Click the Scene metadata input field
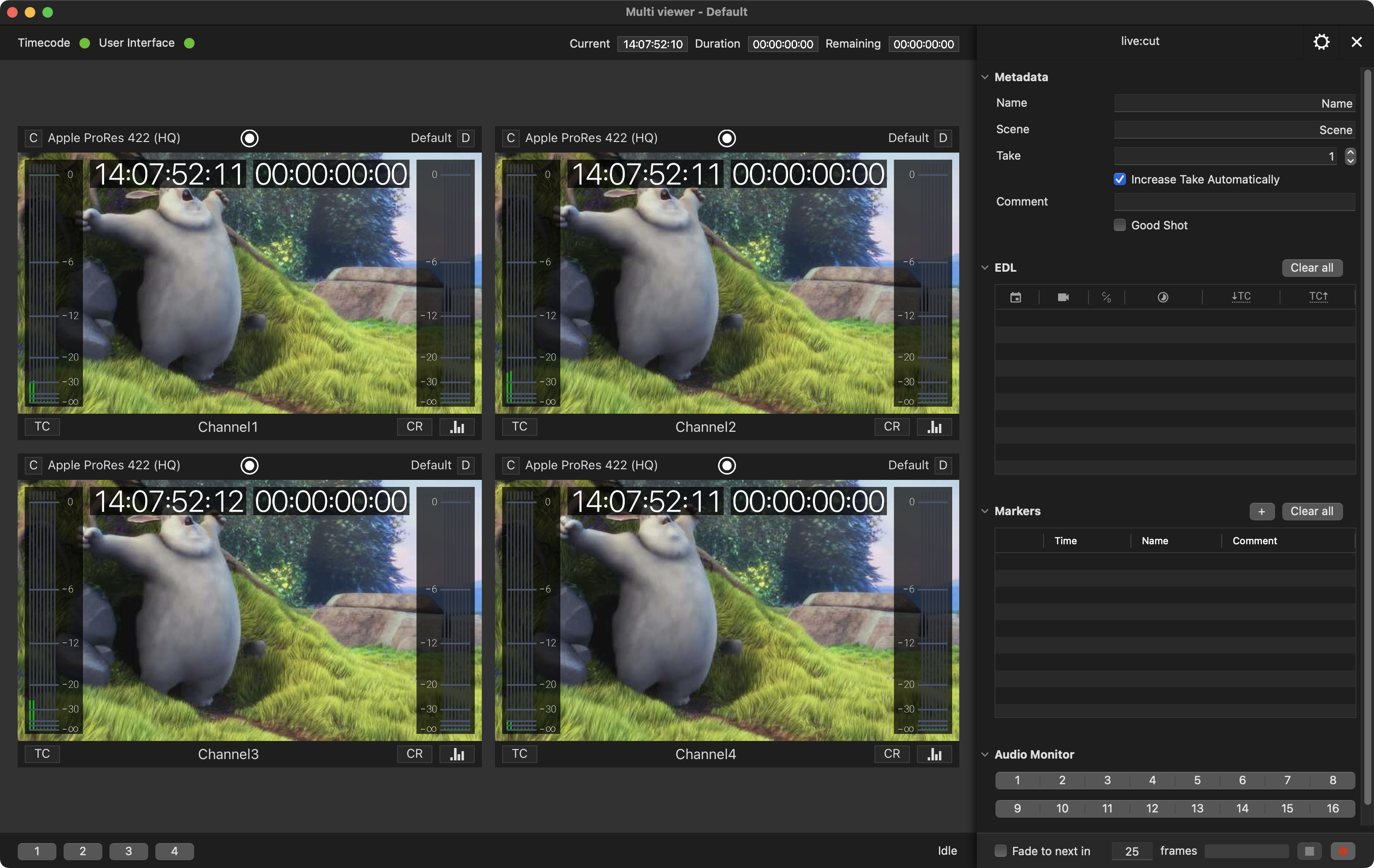This screenshot has width=1374, height=868. point(1234,130)
